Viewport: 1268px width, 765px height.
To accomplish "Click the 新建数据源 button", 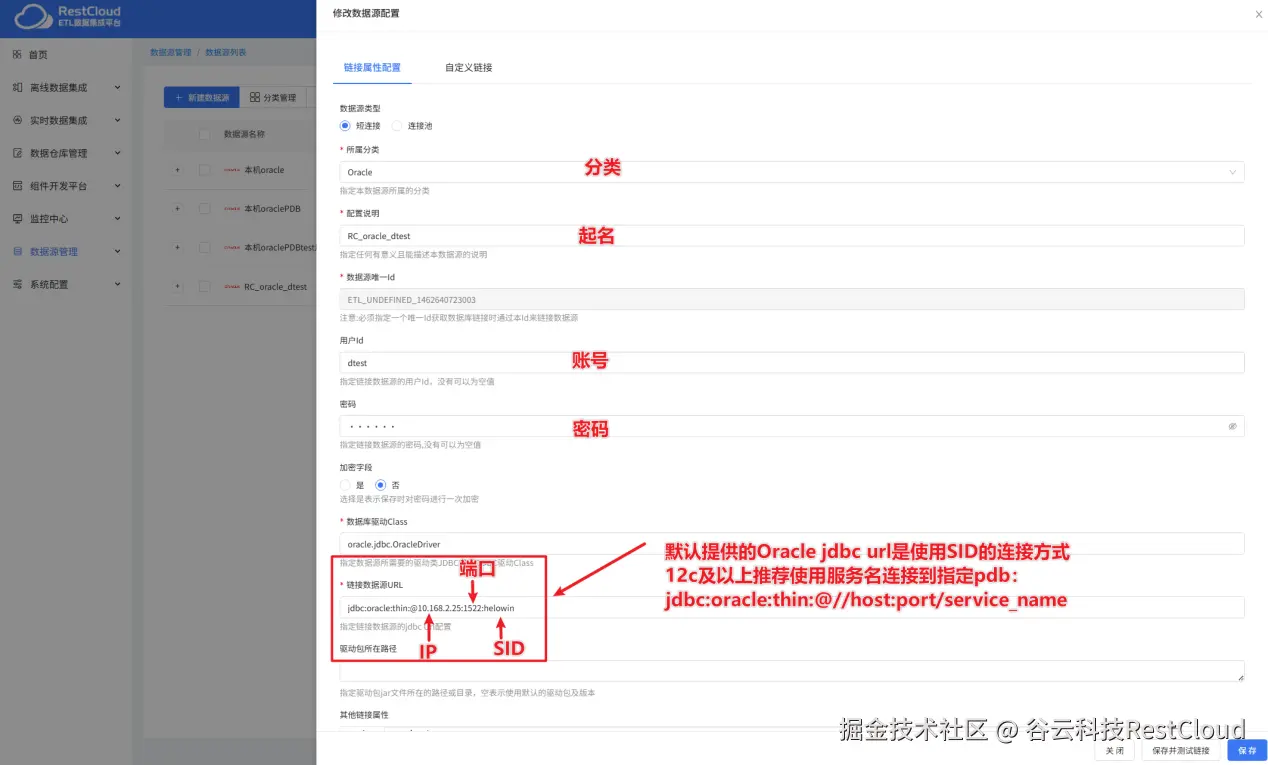I will pyautogui.click(x=201, y=97).
